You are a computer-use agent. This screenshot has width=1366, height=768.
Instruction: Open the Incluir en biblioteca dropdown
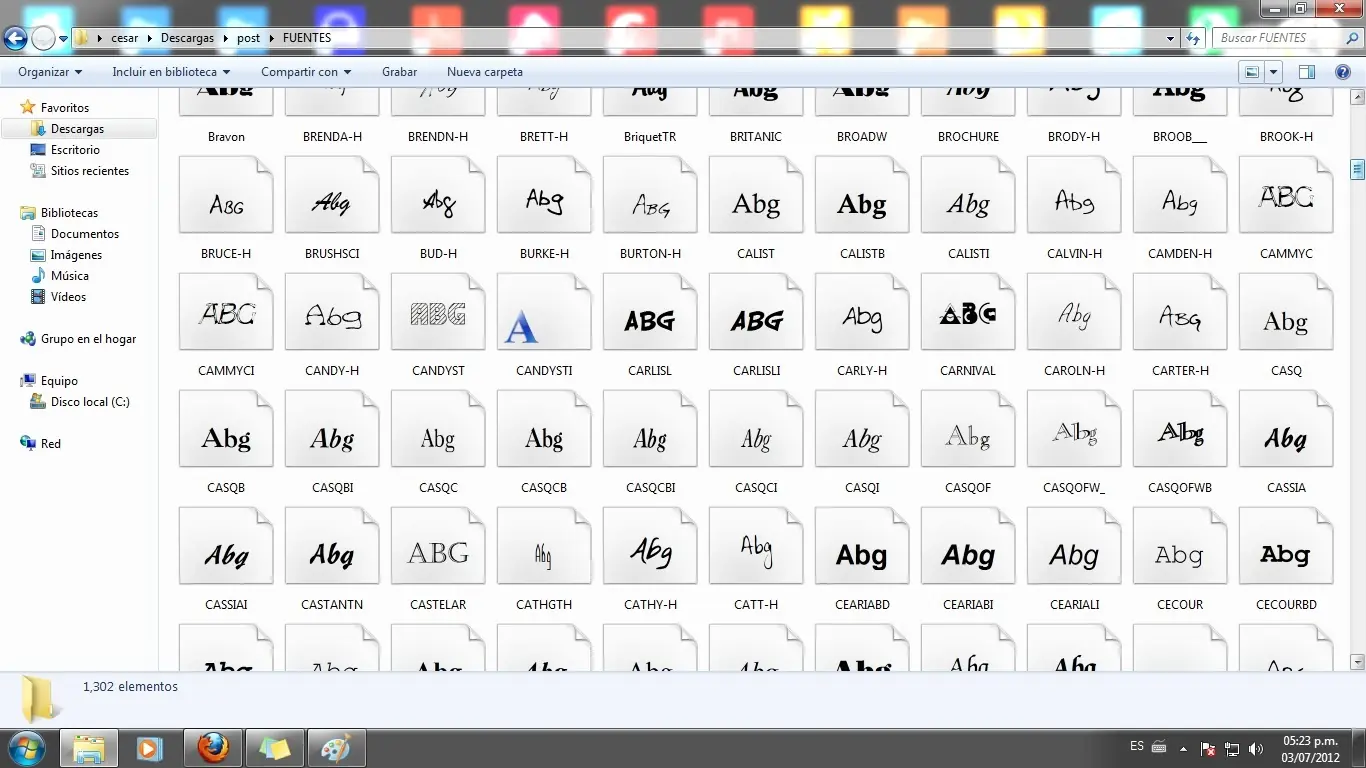(x=171, y=72)
